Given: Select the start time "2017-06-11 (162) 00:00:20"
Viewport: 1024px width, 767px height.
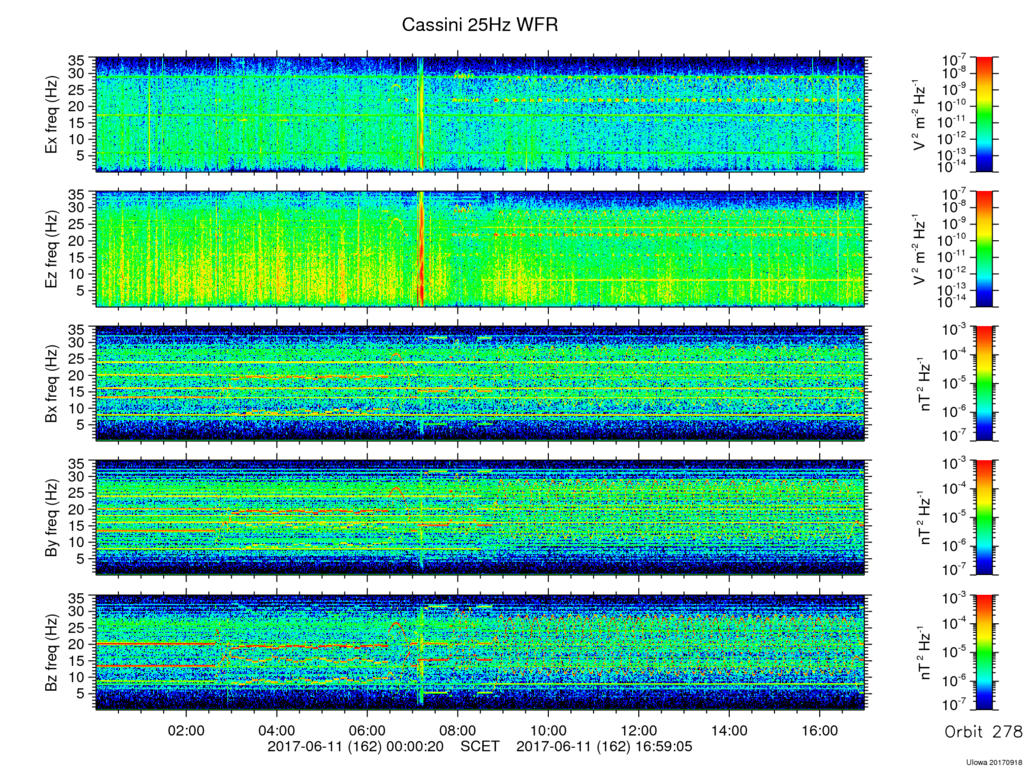Looking at the screenshot, I should tap(355, 746).
